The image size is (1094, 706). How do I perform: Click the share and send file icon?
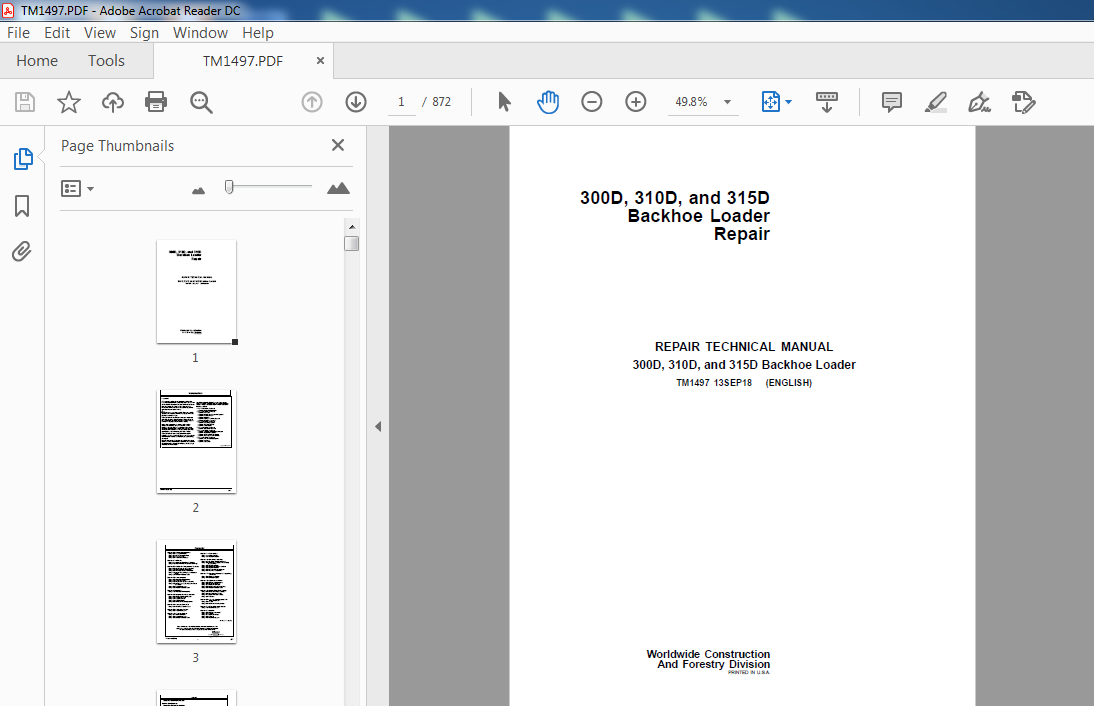(x=1024, y=102)
